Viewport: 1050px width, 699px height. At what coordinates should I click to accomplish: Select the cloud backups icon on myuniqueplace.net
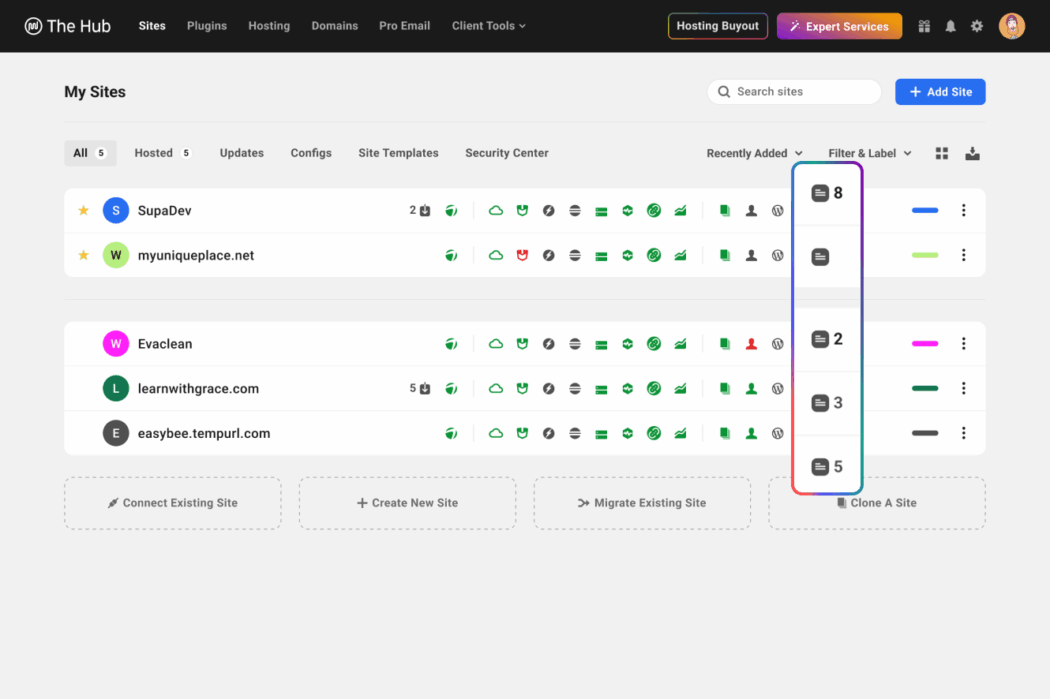pos(495,255)
